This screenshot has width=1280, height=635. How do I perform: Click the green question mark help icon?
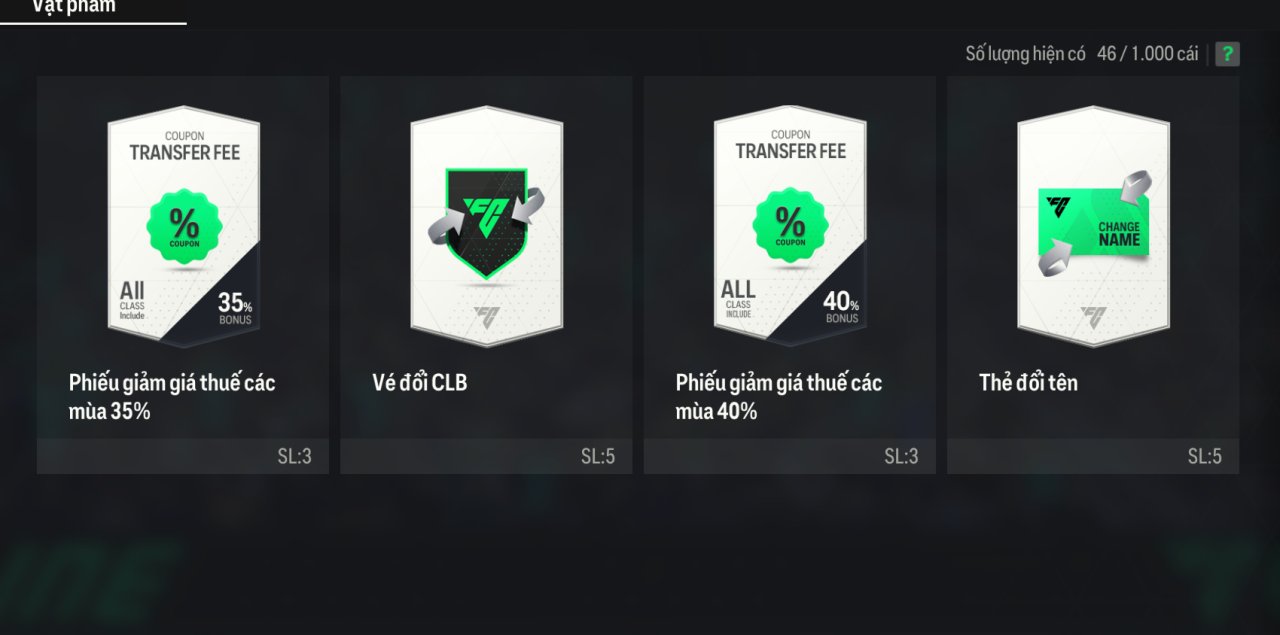pyautogui.click(x=1227, y=54)
